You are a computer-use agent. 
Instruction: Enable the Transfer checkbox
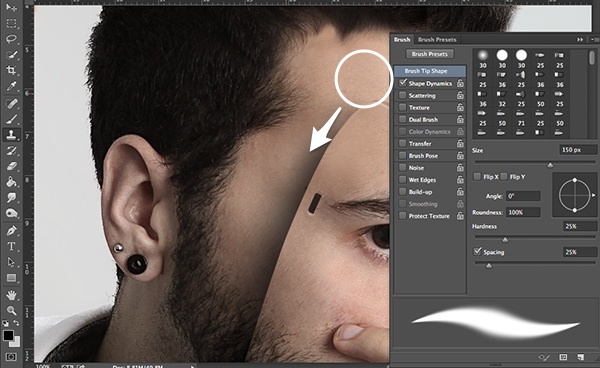pyautogui.click(x=403, y=143)
